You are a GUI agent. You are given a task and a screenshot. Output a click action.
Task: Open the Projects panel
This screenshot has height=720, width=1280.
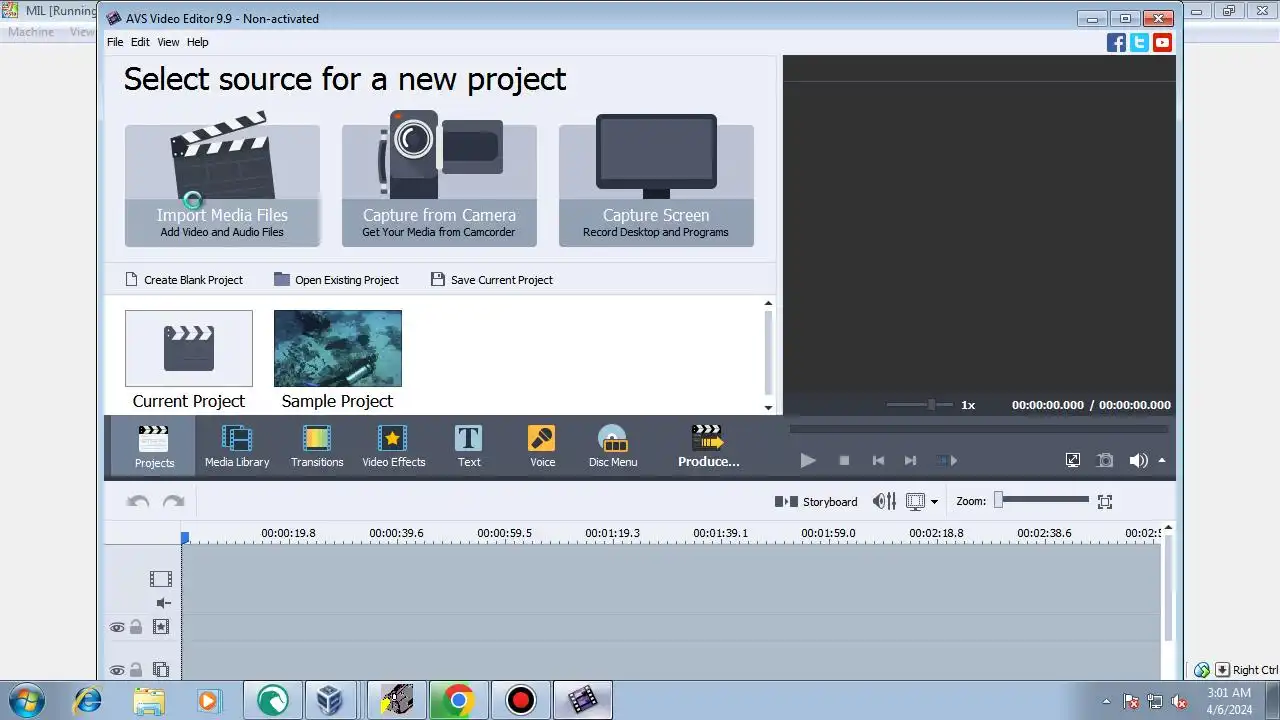click(154, 446)
